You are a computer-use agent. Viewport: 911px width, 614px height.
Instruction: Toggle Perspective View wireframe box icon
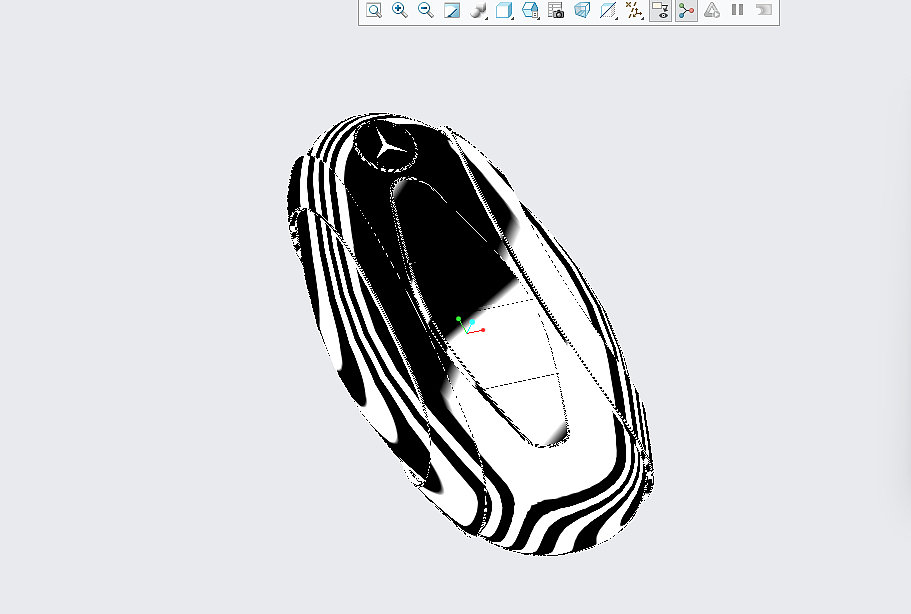pyautogui.click(x=582, y=11)
